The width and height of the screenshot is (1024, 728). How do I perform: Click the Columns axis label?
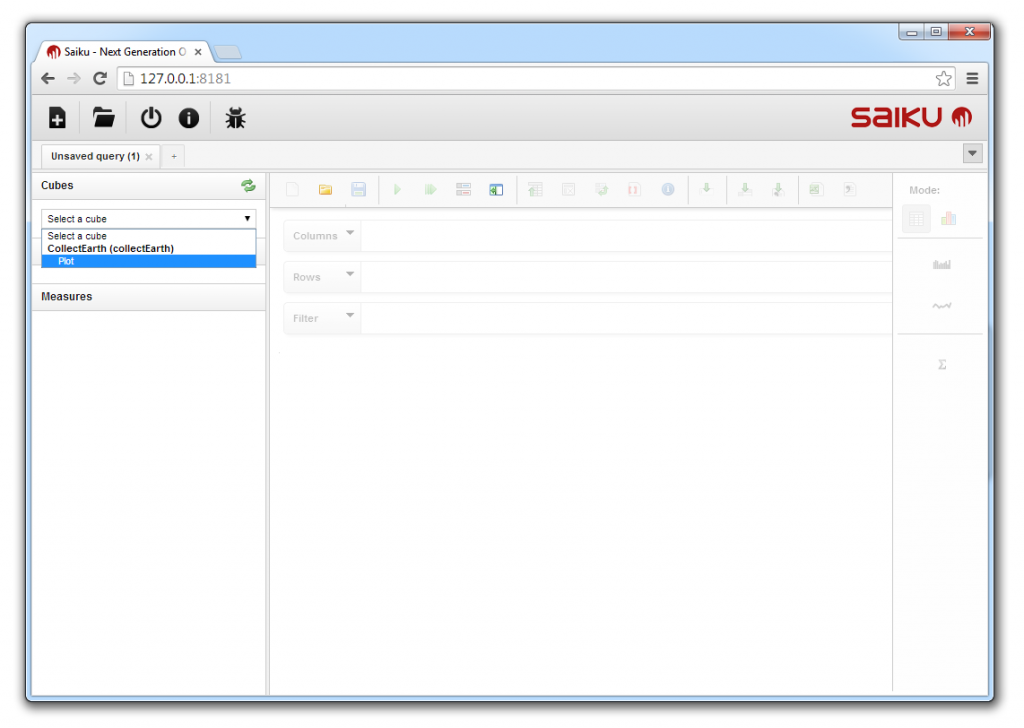coord(315,236)
